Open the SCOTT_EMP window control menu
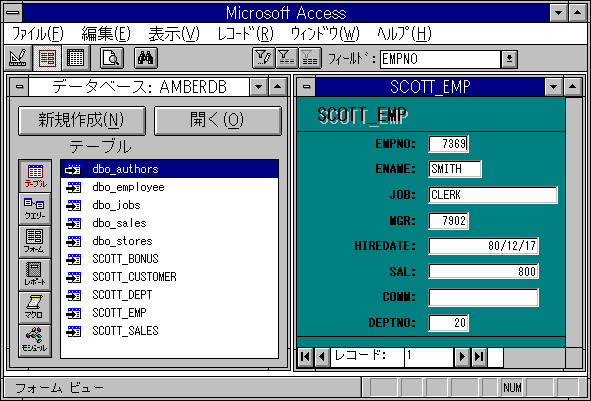 [x=306, y=87]
